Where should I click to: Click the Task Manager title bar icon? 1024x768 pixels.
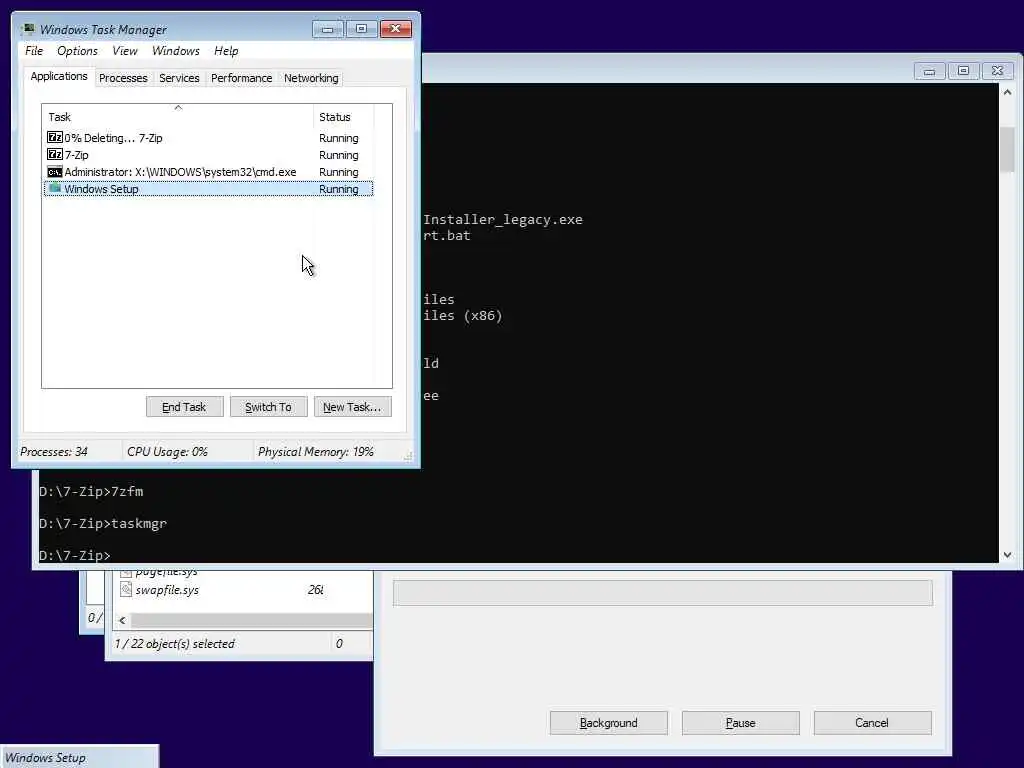tap(28, 29)
